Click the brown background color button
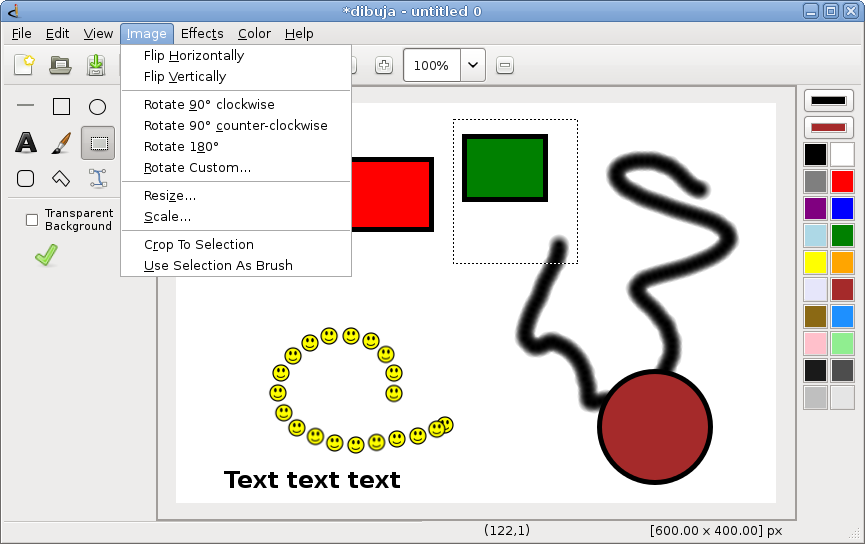This screenshot has height=544, width=865. coord(829,127)
